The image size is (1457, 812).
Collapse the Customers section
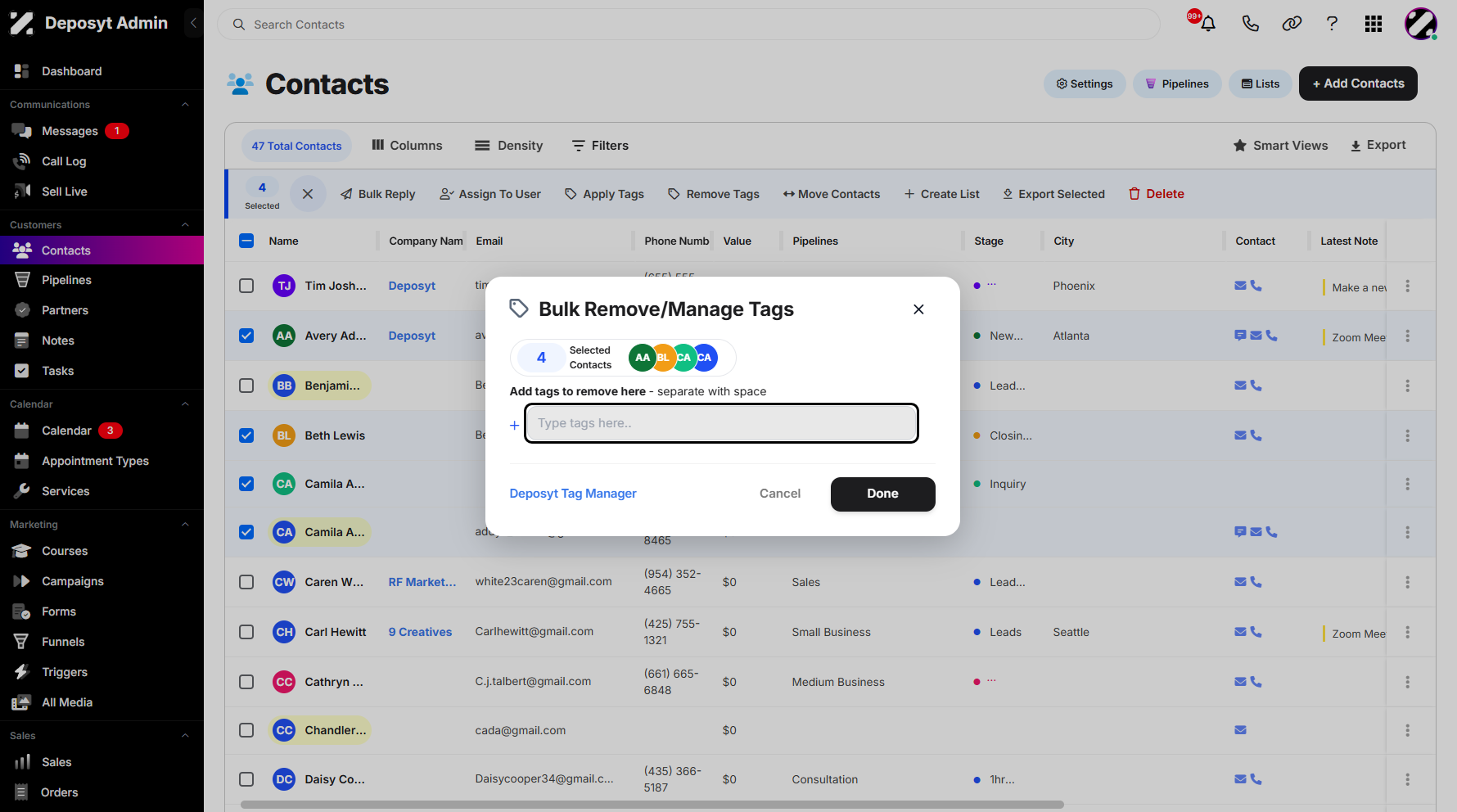coord(185,225)
